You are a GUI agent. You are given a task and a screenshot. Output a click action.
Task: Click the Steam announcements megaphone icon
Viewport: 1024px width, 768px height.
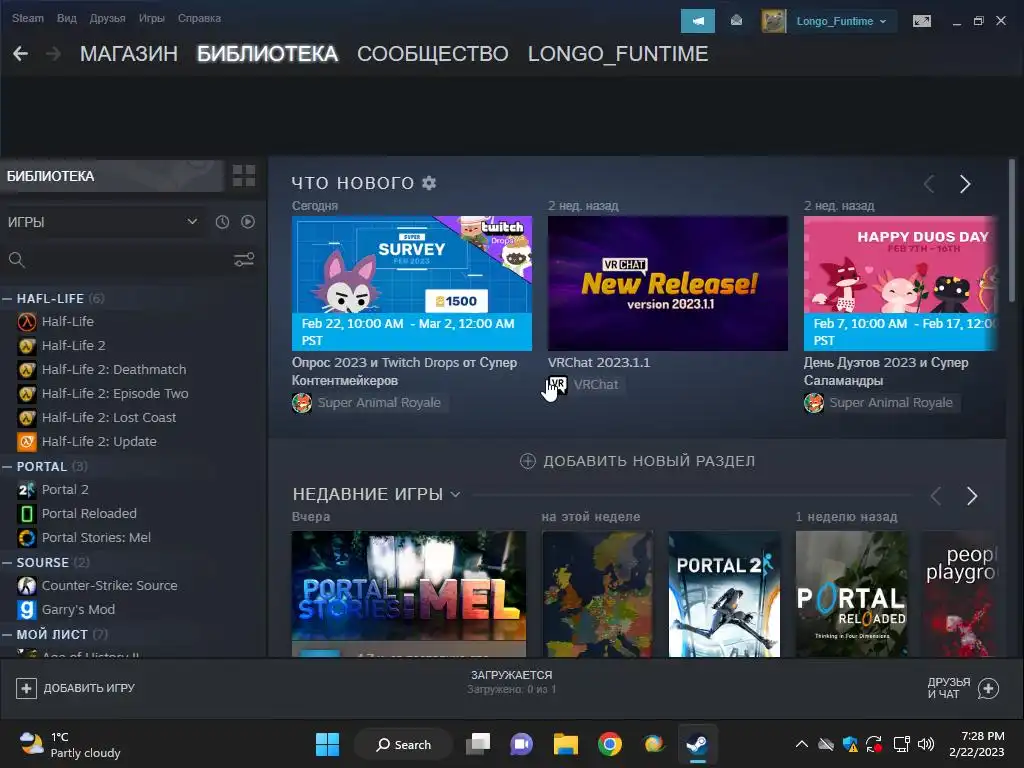pos(697,21)
